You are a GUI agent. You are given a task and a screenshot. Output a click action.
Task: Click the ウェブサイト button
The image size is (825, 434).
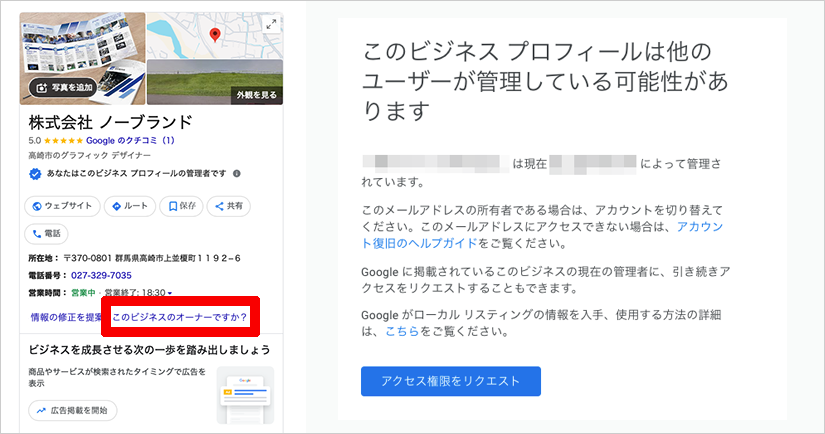click(x=62, y=206)
